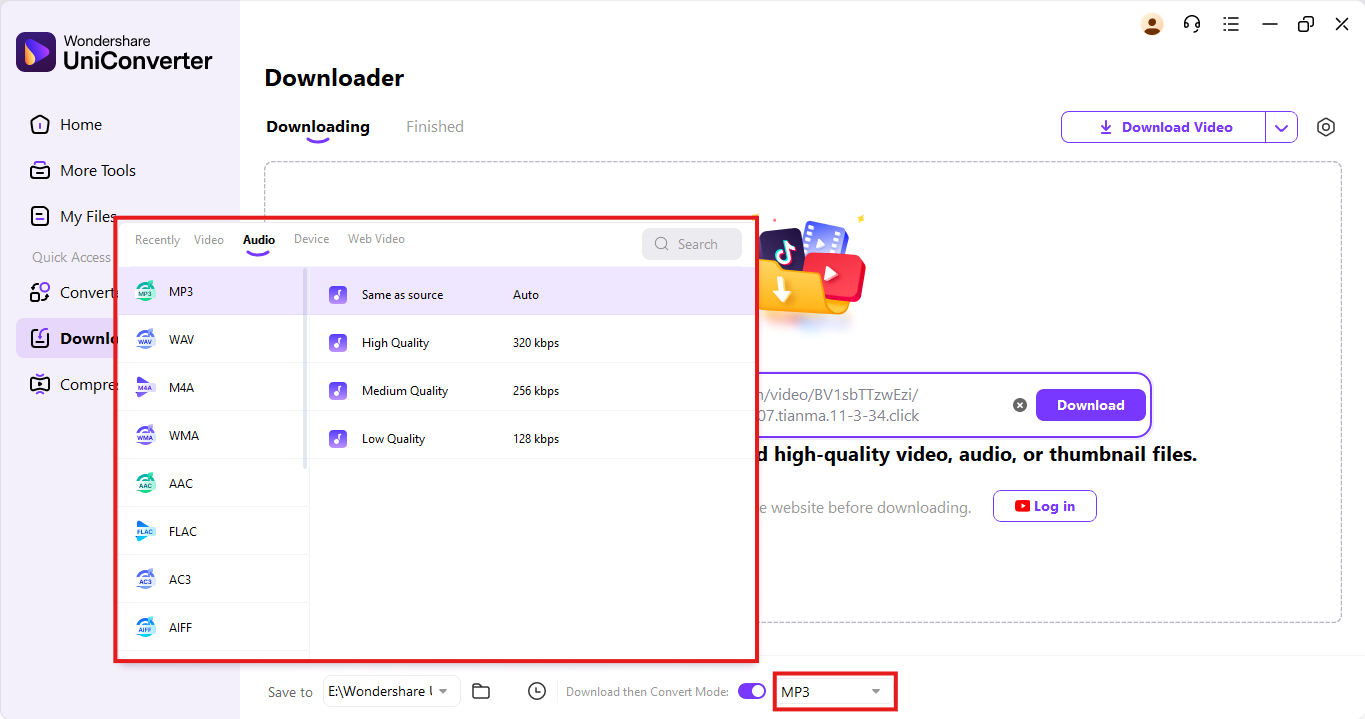Choose High Quality 320 kbps option
The width and height of the screenshot is (1365, 719).
point(532,343)
